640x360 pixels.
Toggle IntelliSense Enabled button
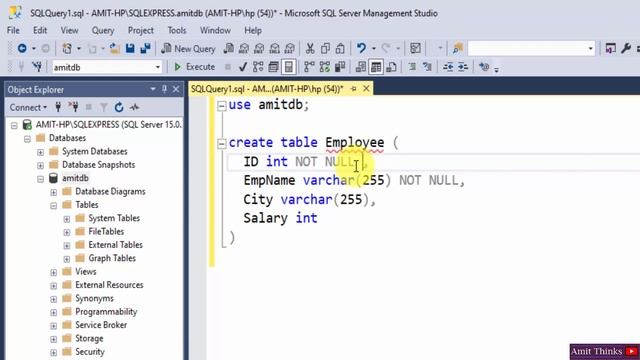coord(289,67)
